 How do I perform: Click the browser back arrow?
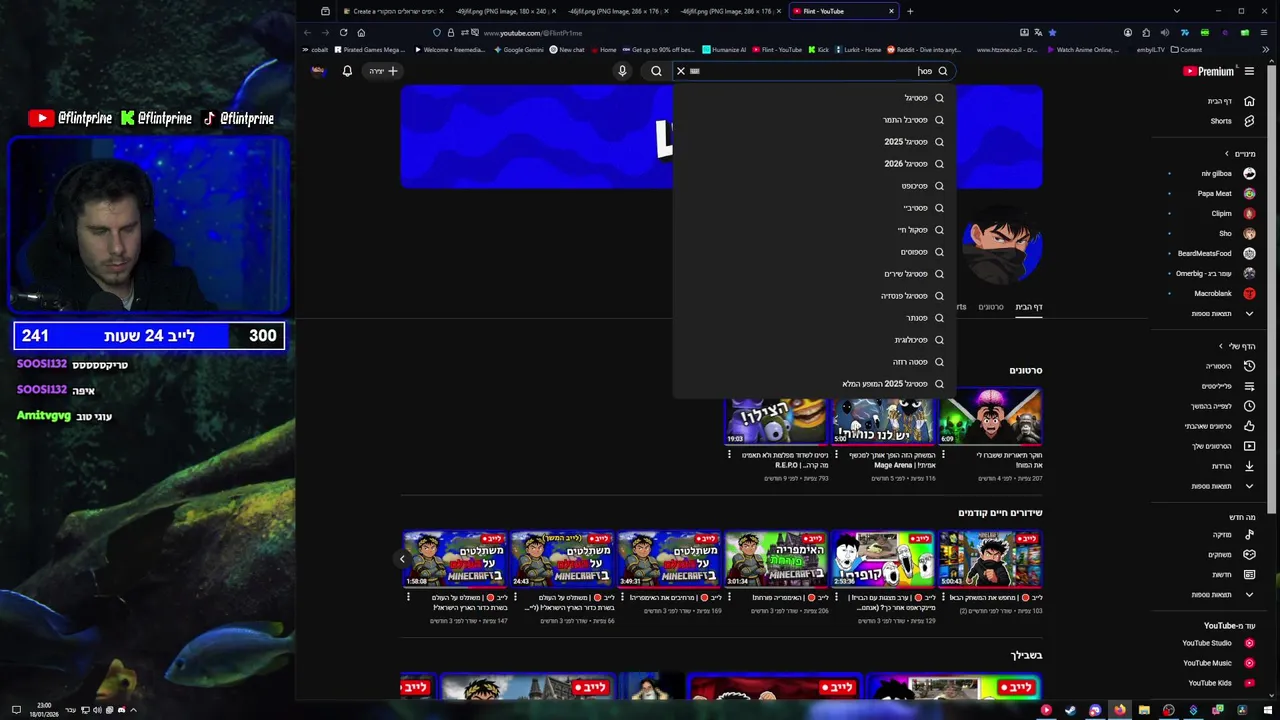point(307,32)
